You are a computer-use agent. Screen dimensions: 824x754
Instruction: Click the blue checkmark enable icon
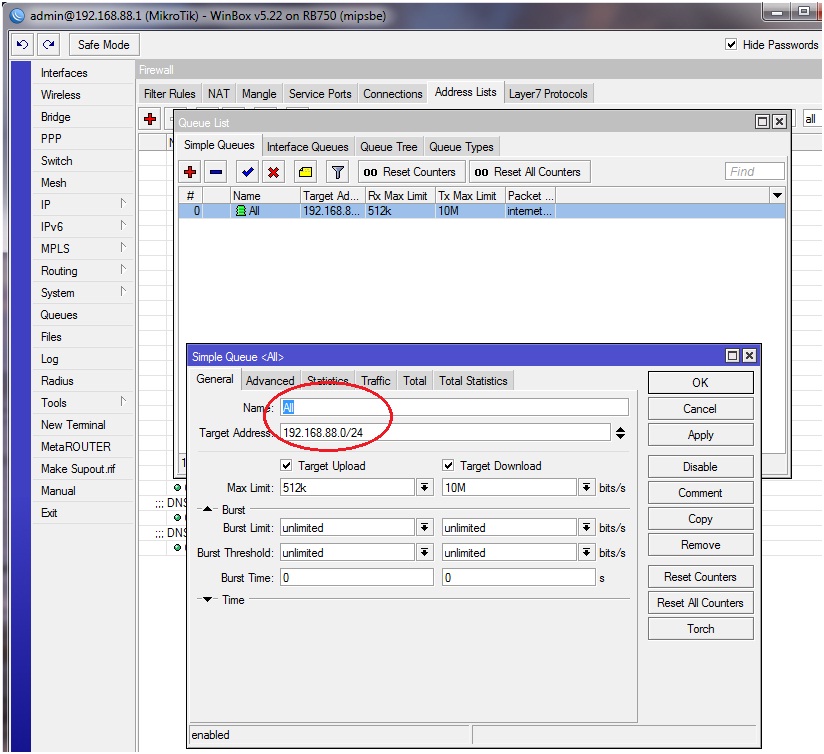[247, 172]
